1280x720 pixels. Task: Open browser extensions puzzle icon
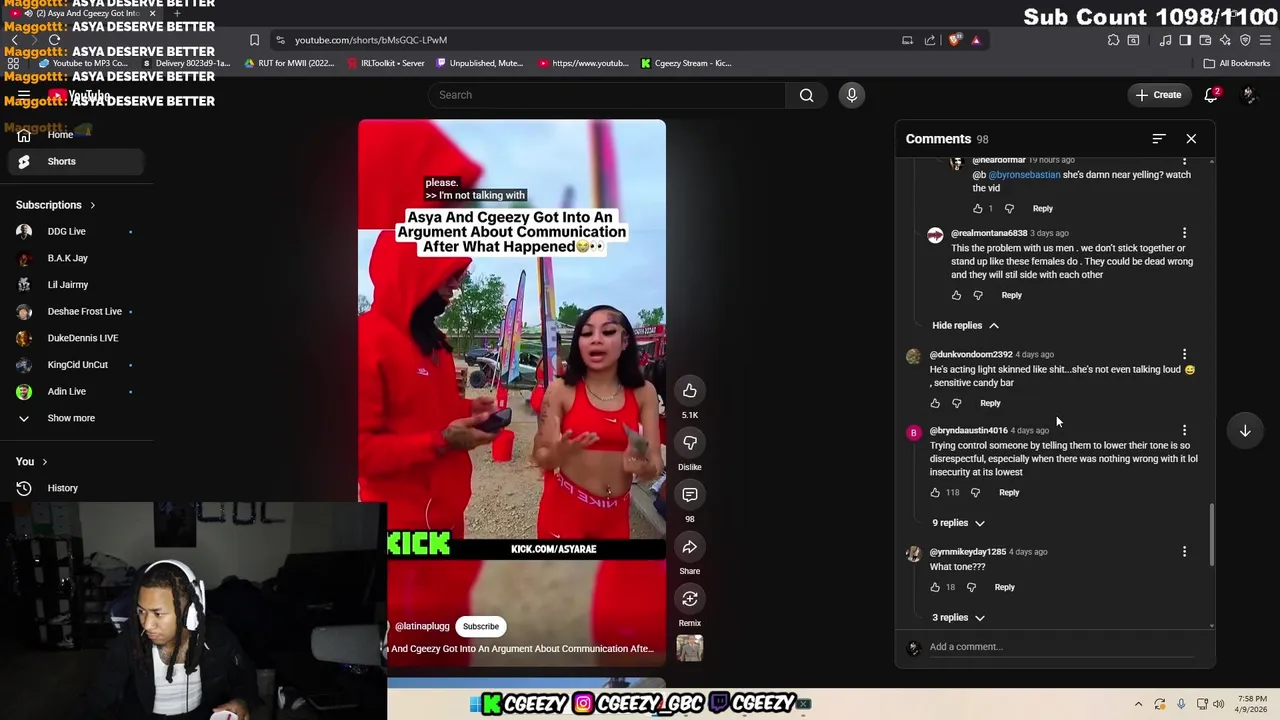1113,40
